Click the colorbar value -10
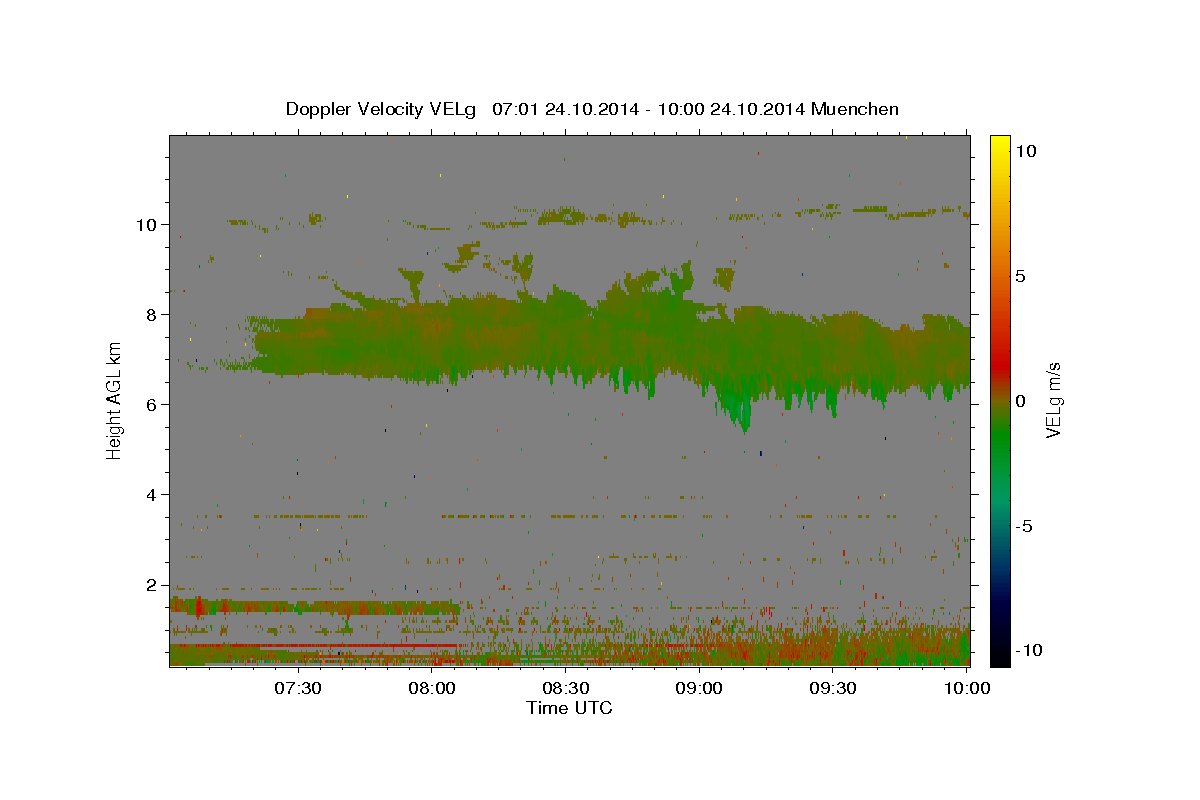Viewport: 1200px width, 800px height. pos(1028,650)
